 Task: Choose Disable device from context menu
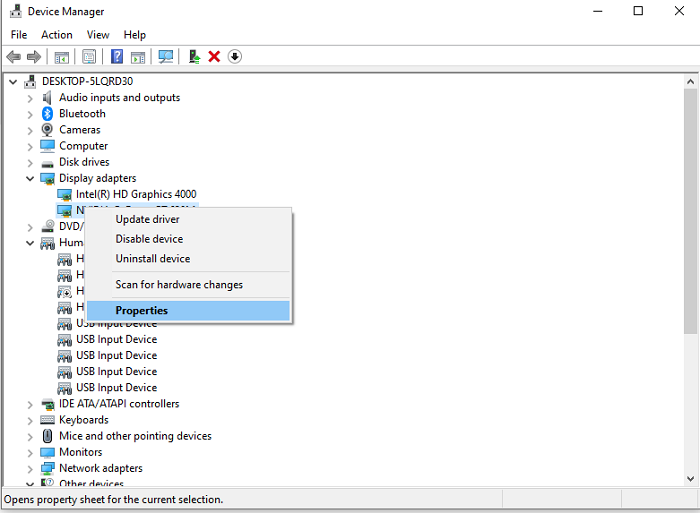(x=188, y=239)
